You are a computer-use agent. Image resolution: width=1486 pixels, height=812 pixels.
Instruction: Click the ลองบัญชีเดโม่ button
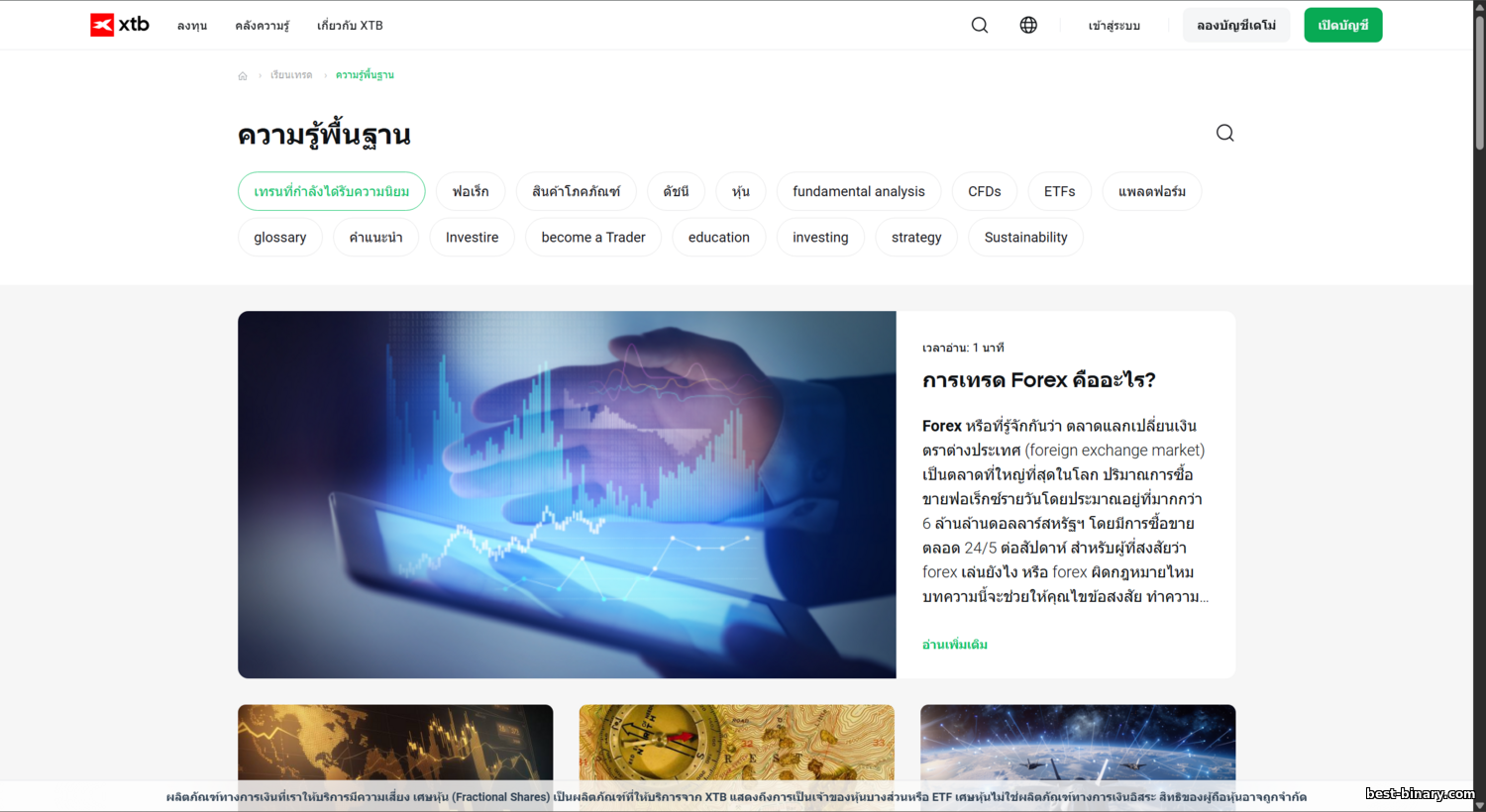1236,25
